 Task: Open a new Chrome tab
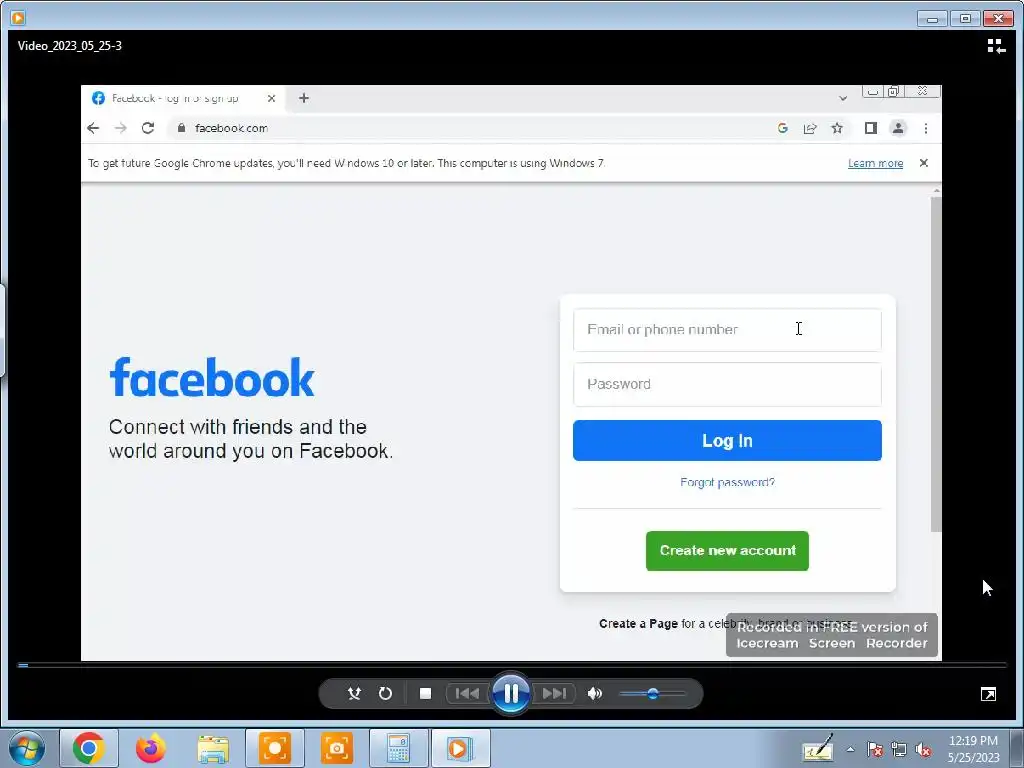(304, 98)
